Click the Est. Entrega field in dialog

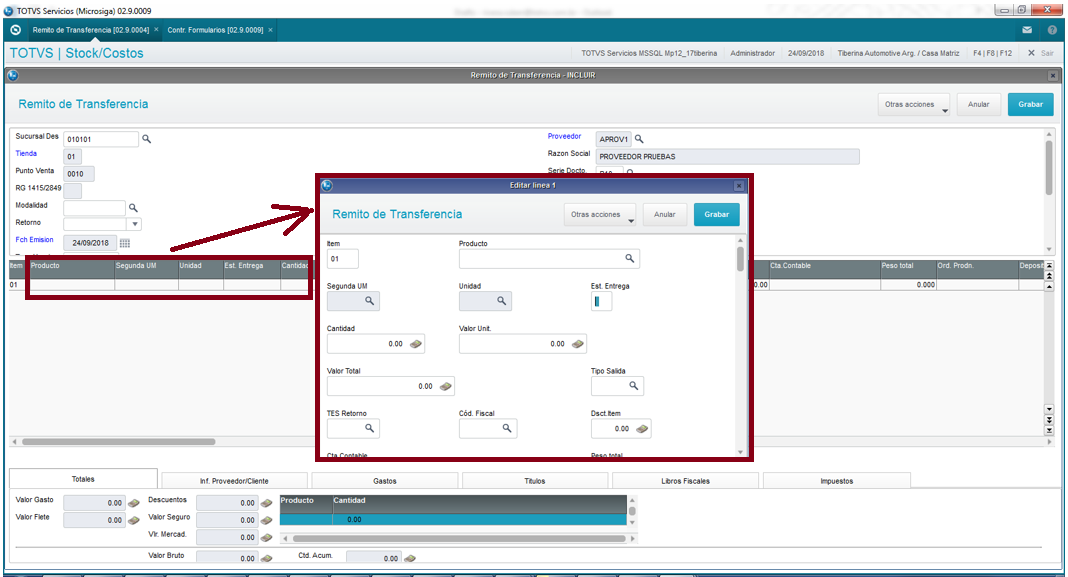pyautogui.click(x=601, y=301)
